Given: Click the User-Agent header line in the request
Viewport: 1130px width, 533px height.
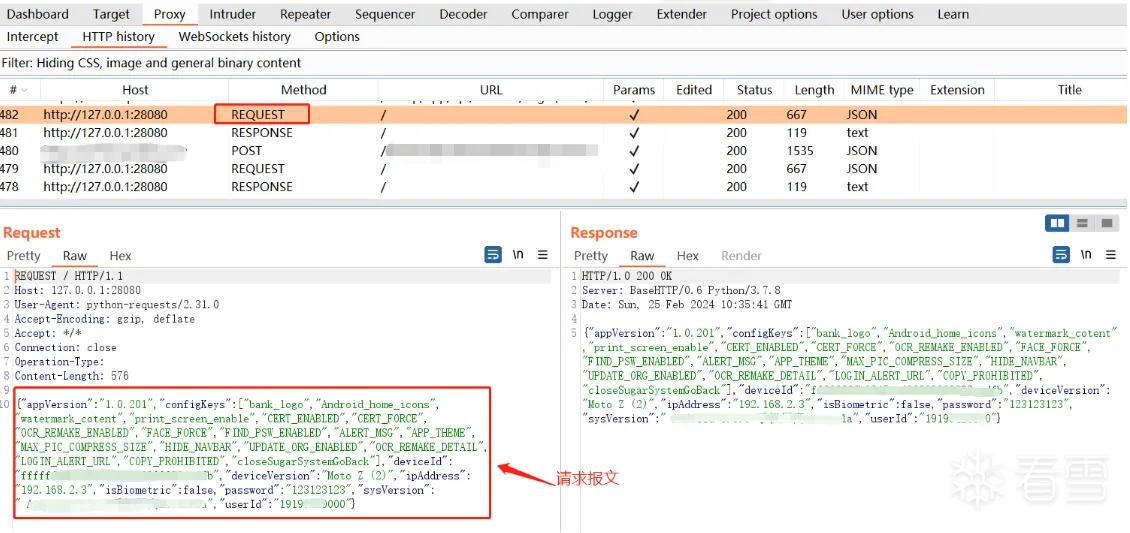Looking at the screenshot, I should click(x=117, y=305).
